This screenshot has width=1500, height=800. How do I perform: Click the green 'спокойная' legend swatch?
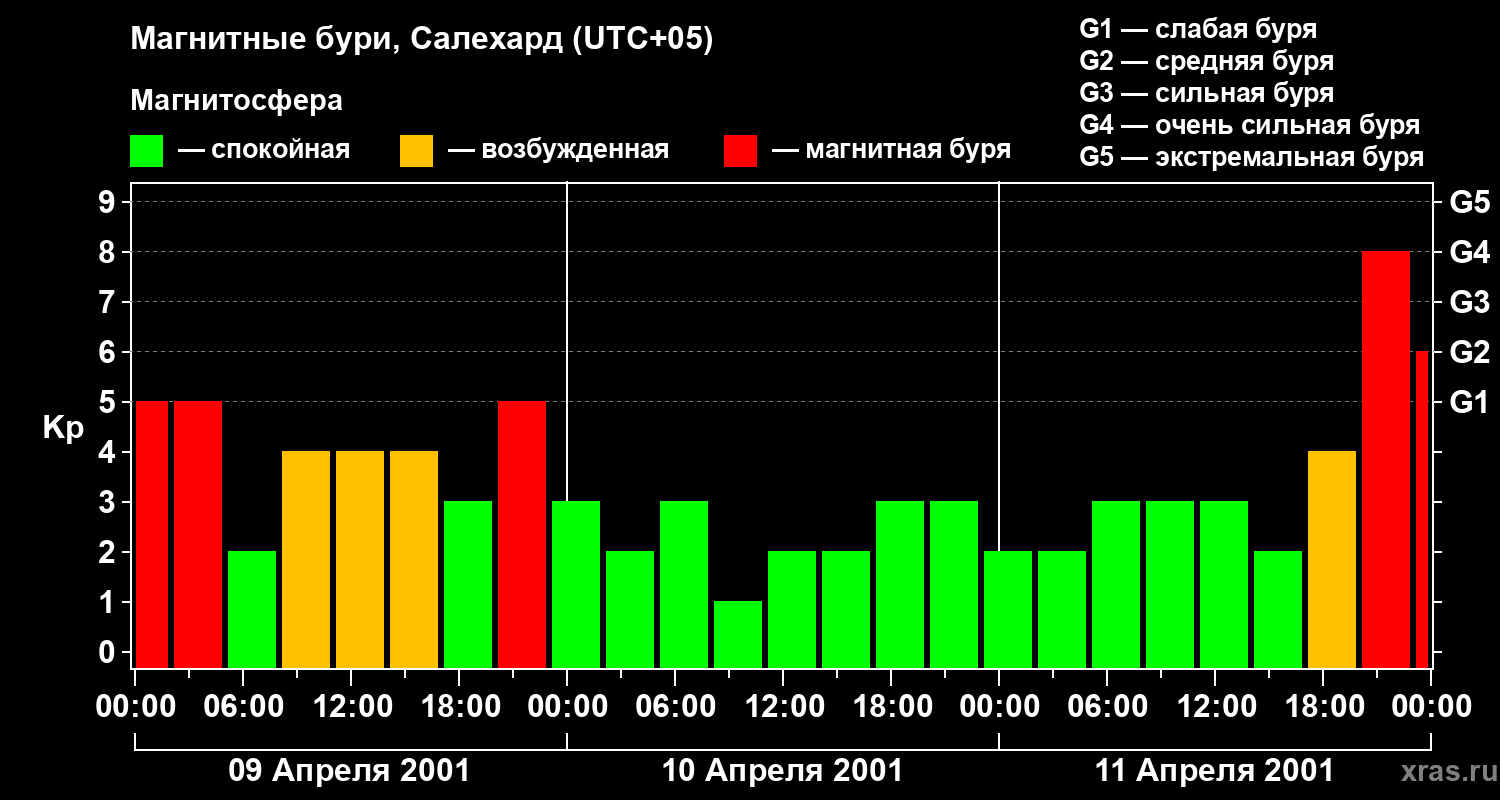(x=146, y=151)
